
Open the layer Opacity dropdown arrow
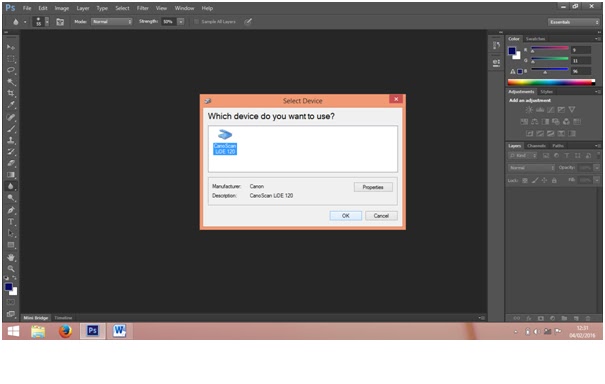(597, 168)
